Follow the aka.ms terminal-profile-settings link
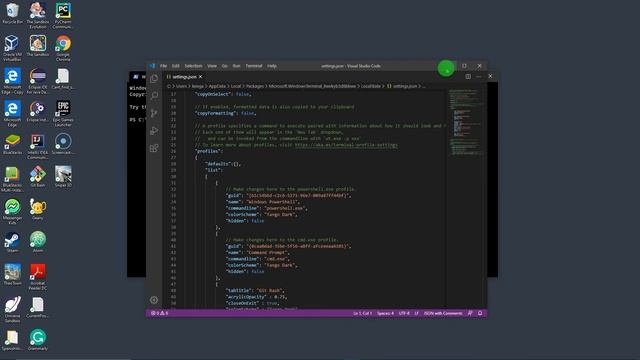 click(346, 145)
